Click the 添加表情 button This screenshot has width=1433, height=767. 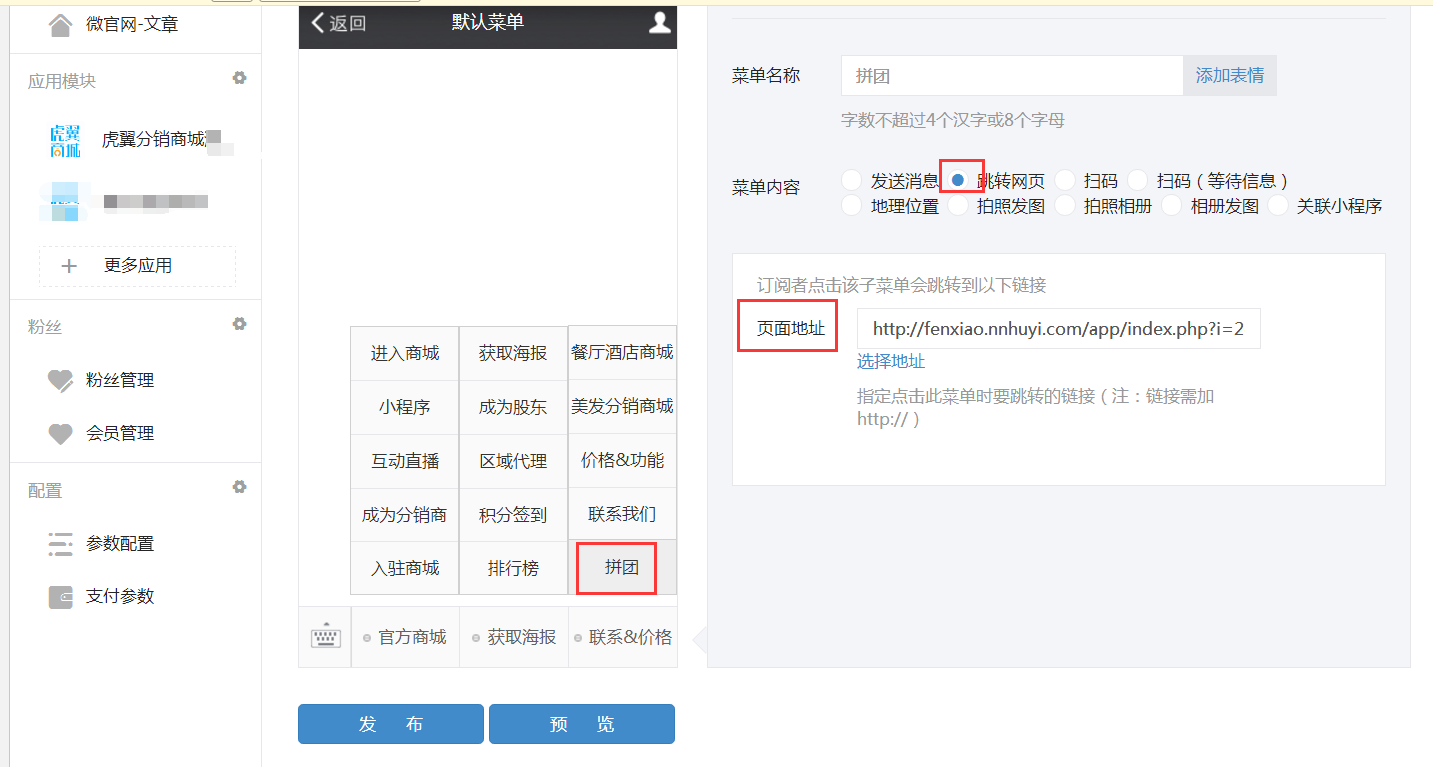1230,75
